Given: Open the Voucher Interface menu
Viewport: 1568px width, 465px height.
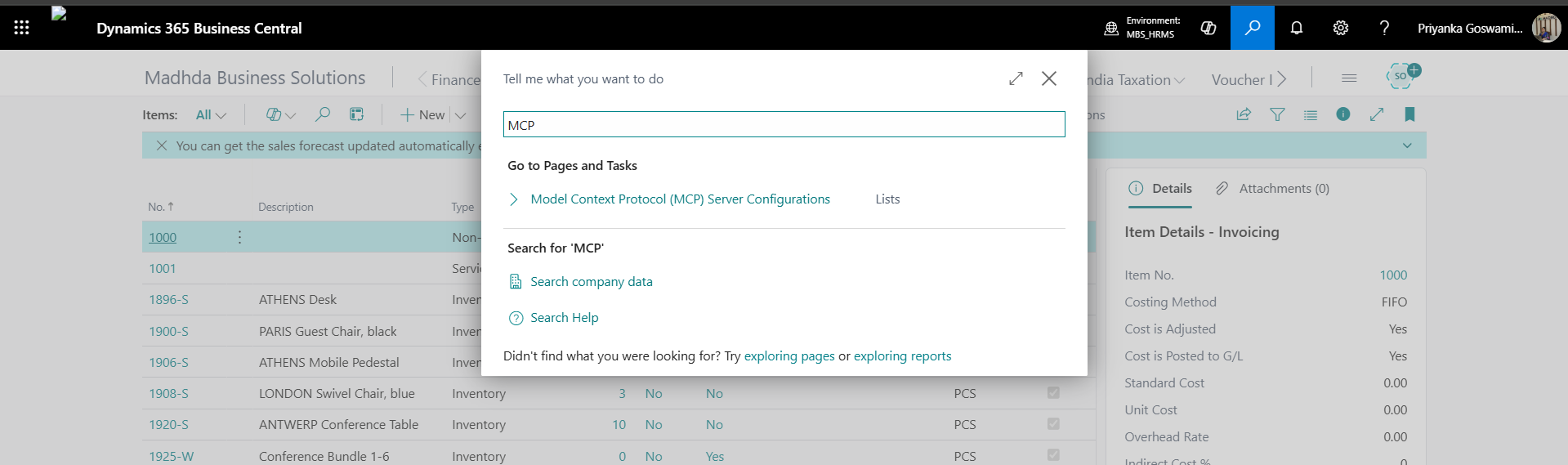Looking at the screenshot, I should [x=1242, y=79].
